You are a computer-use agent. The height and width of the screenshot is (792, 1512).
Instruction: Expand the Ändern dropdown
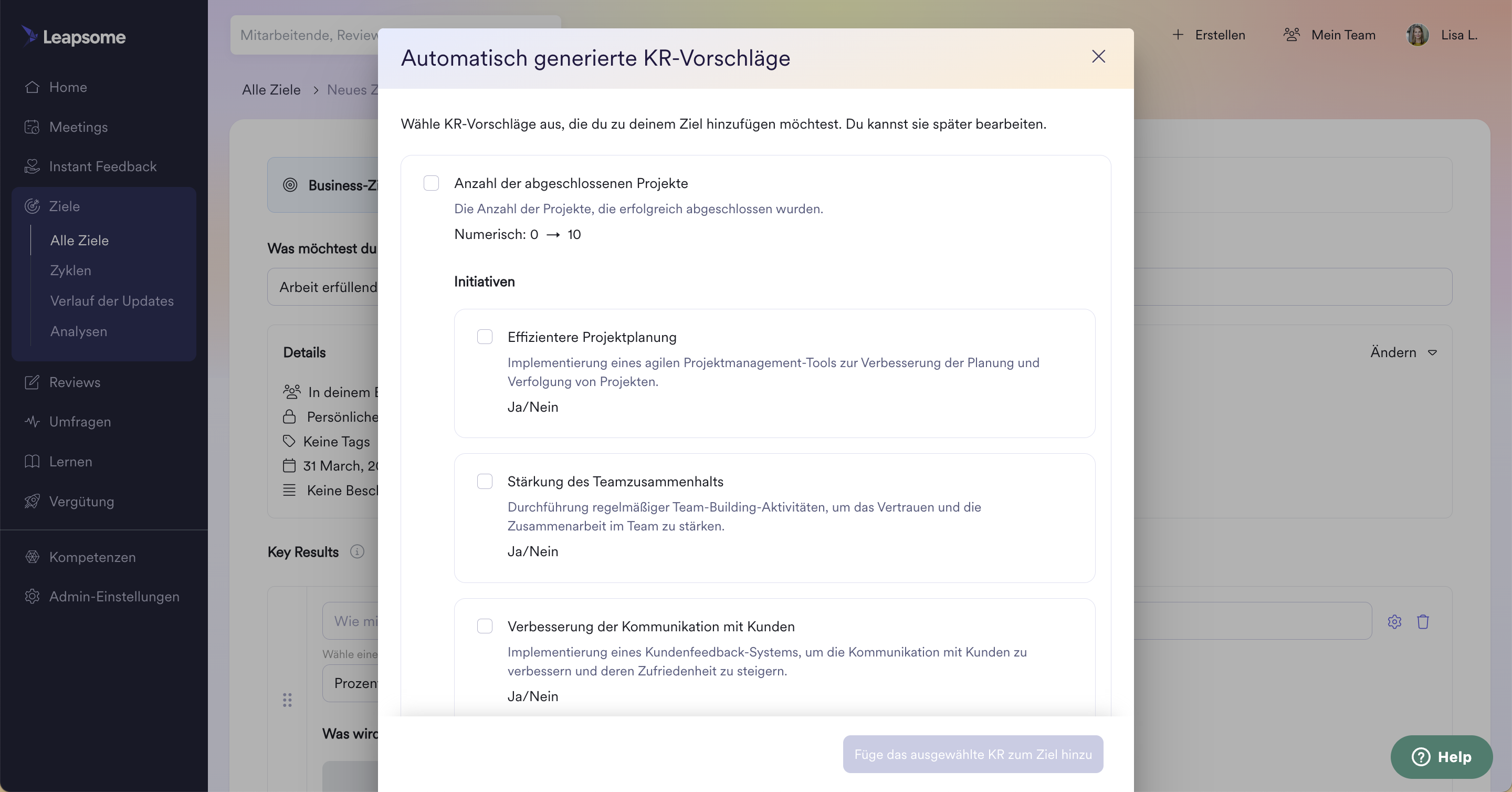[x=1403, y=352]
